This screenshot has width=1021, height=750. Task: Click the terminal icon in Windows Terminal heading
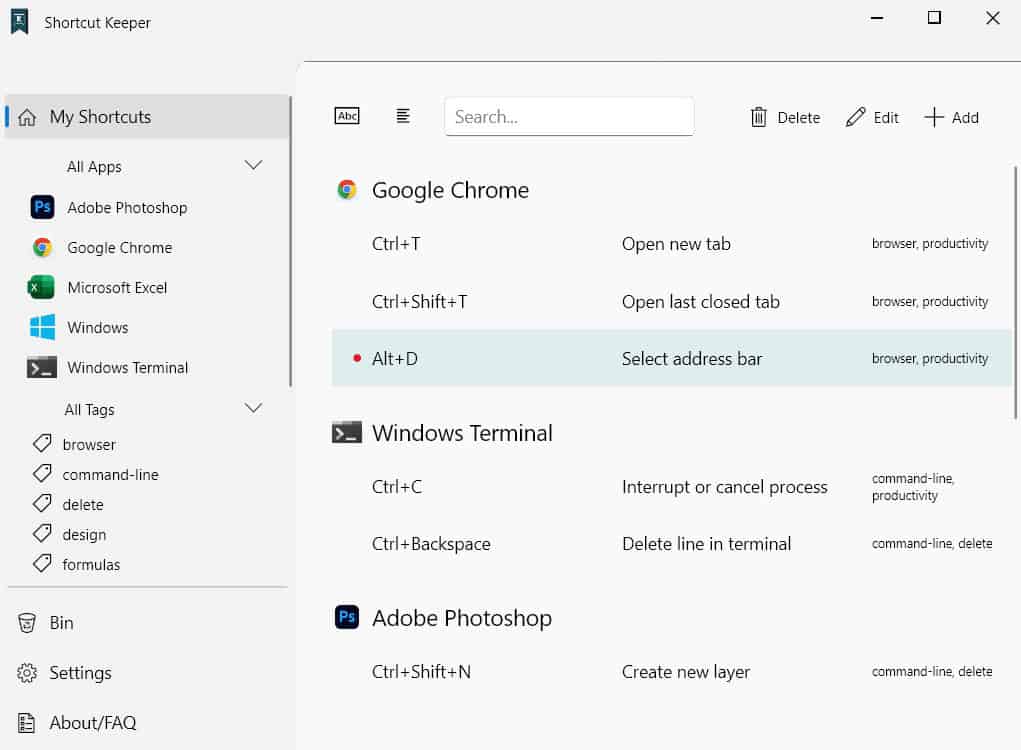(x=347, y=432)
